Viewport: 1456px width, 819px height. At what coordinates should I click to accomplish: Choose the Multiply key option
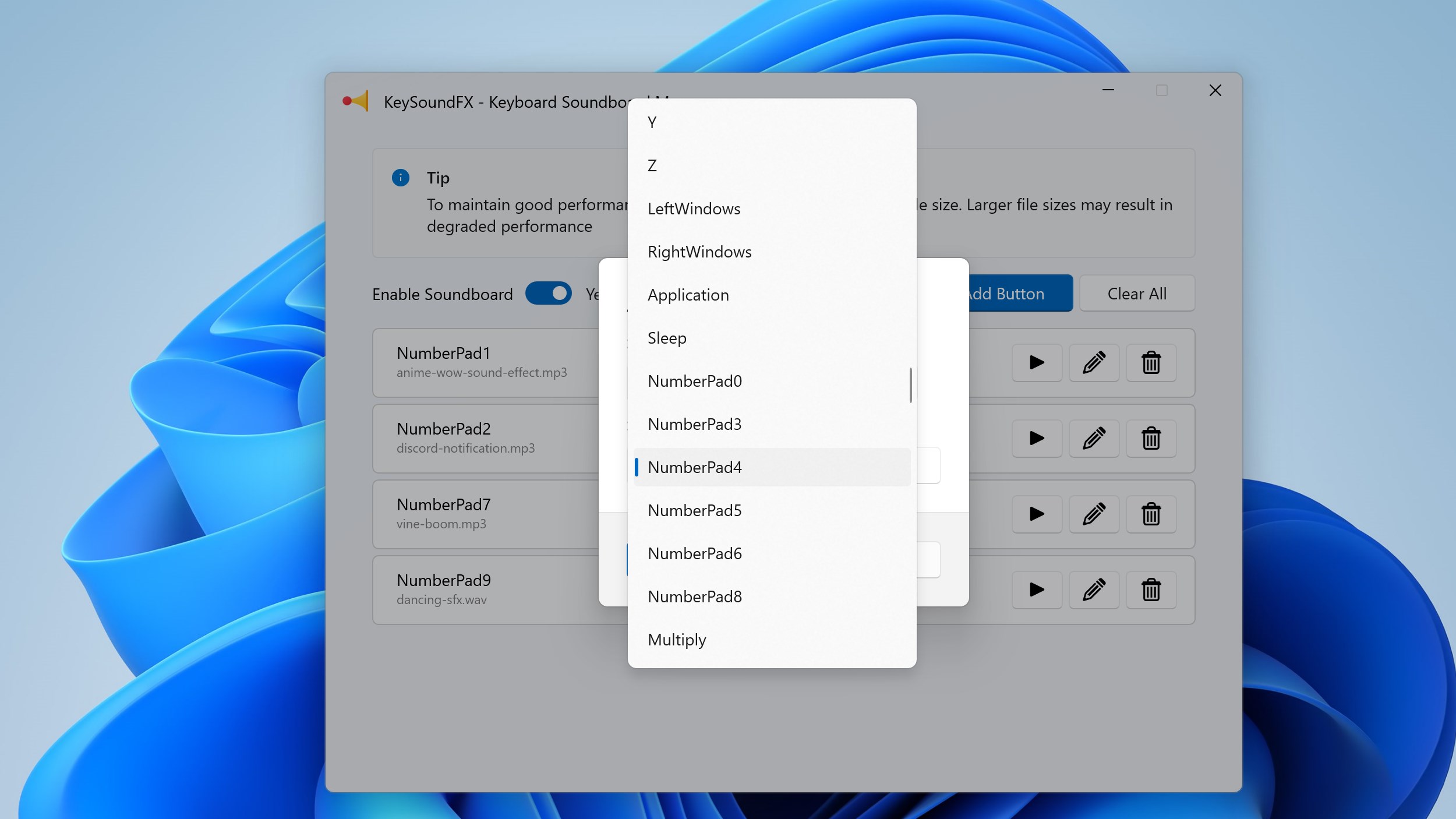[x=772, y=640]
